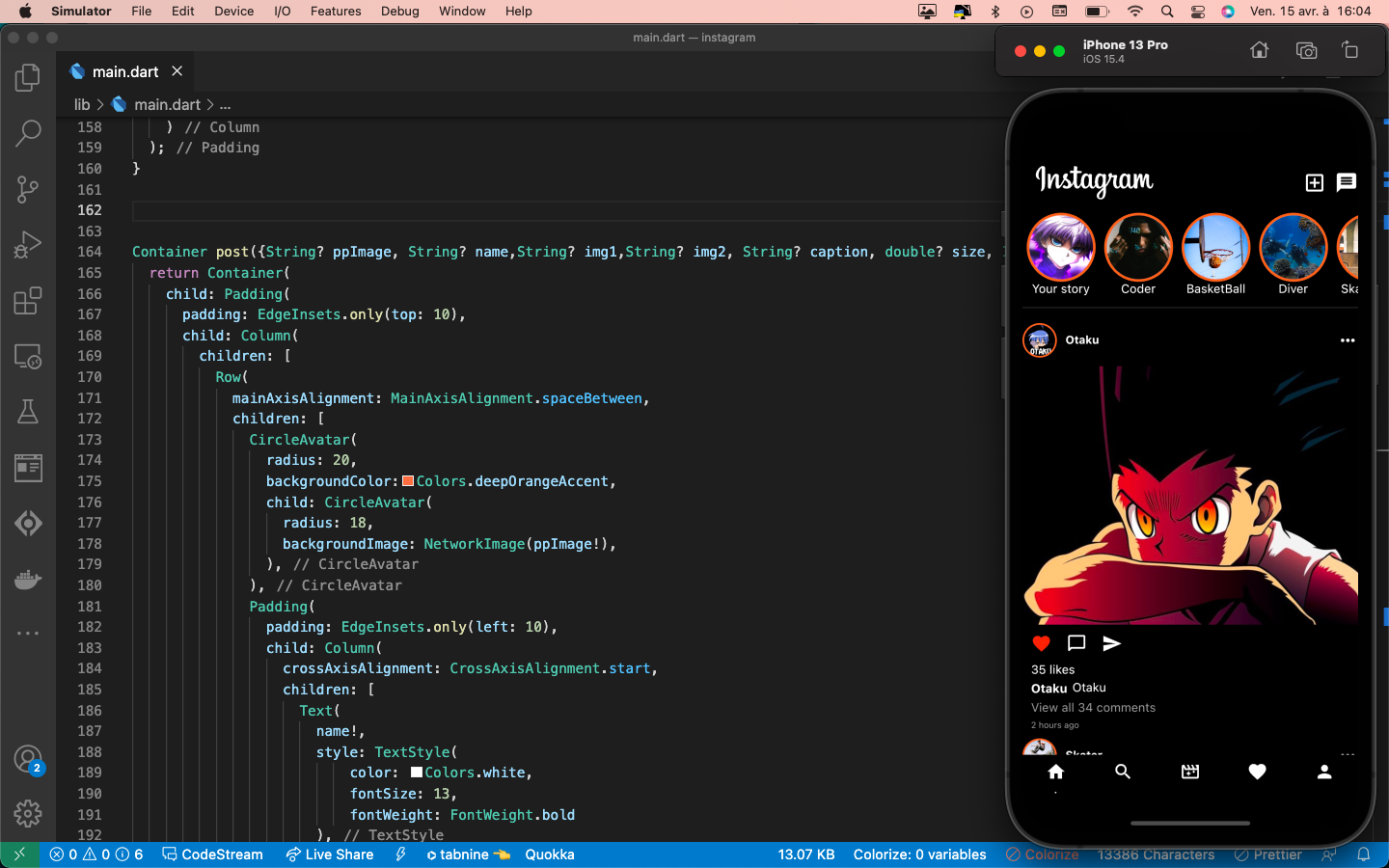Open BasketBall story avatar
The height and width of the screenshot is (868, 1389).
pos(1215,248)
